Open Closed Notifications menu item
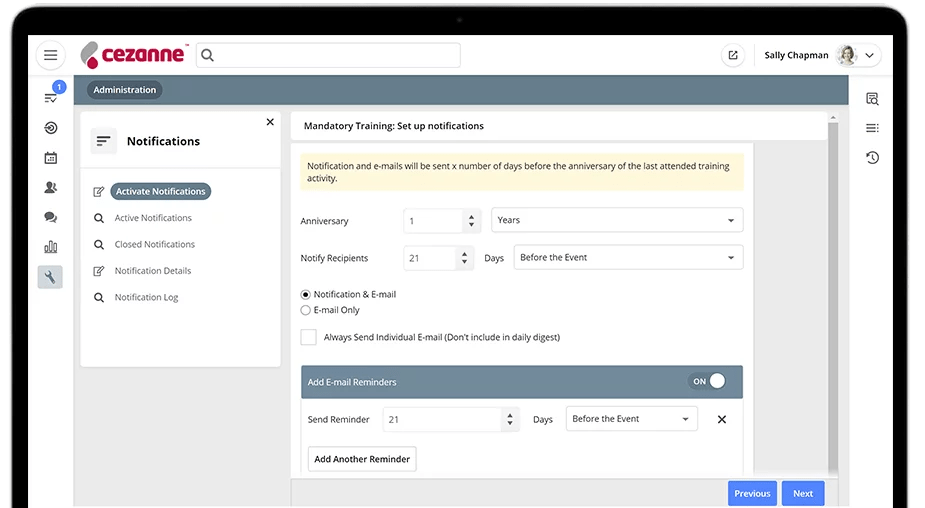The image size is (925, 508). (x=155, y=244)
